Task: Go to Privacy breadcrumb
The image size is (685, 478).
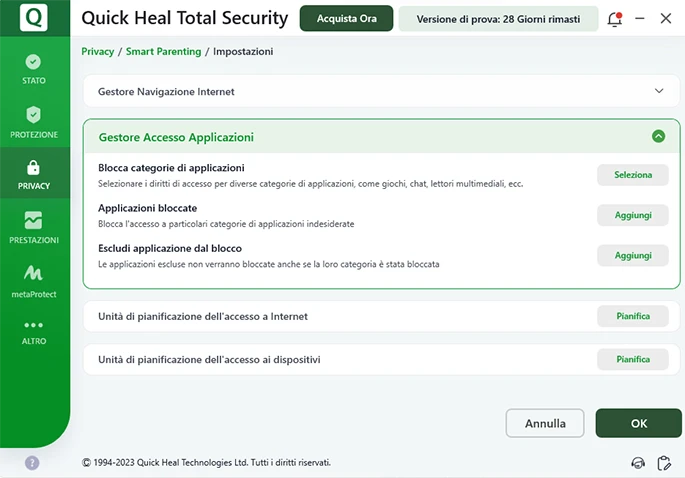Action: tap(98, 51)
